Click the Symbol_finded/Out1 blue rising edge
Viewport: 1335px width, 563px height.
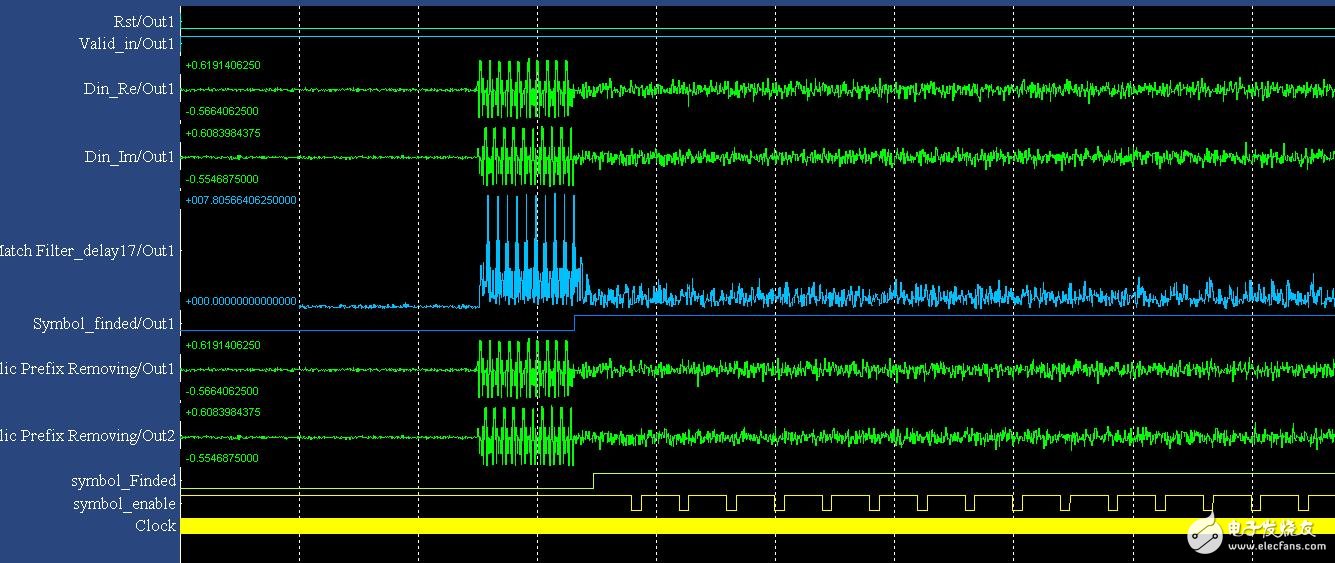tap(575, 322)
